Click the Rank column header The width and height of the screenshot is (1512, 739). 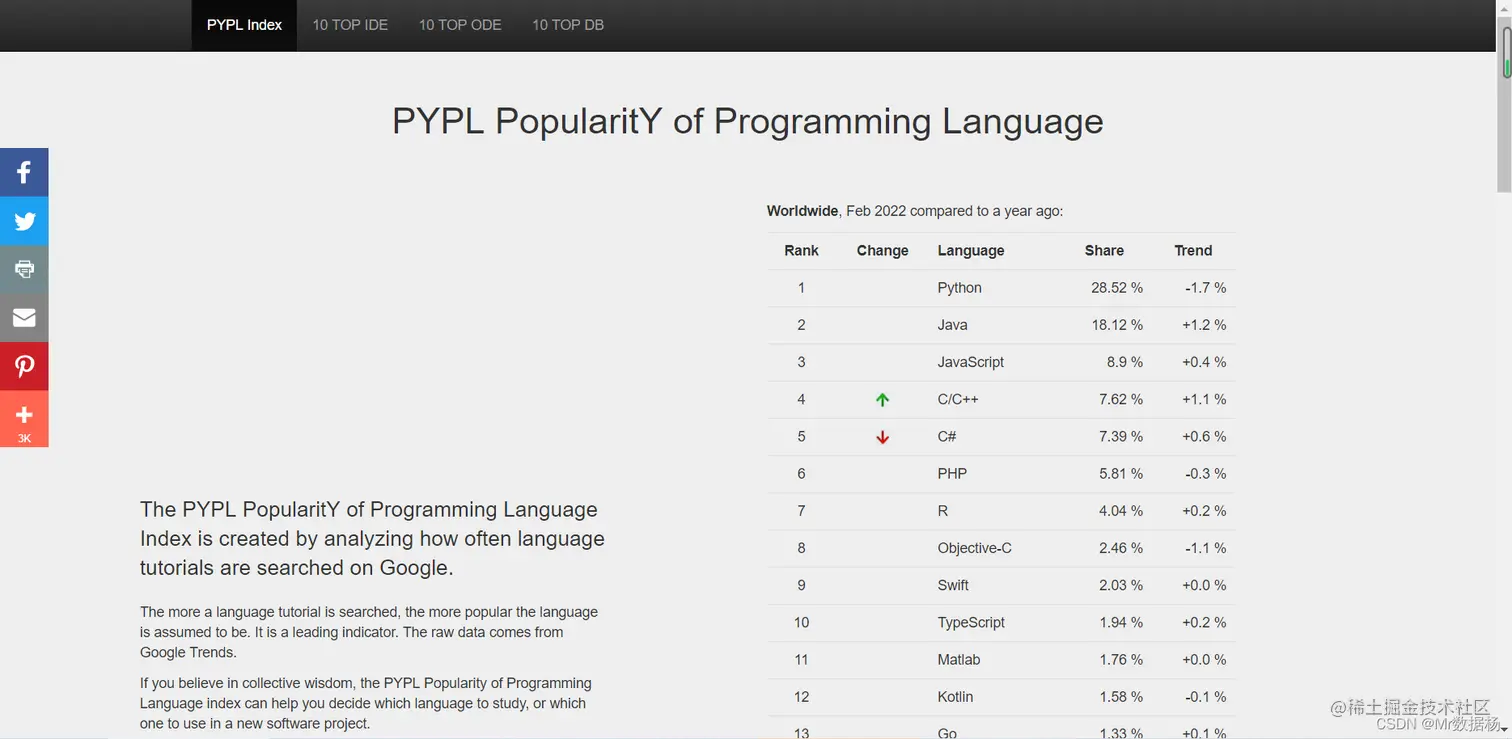tap(801, 251)
